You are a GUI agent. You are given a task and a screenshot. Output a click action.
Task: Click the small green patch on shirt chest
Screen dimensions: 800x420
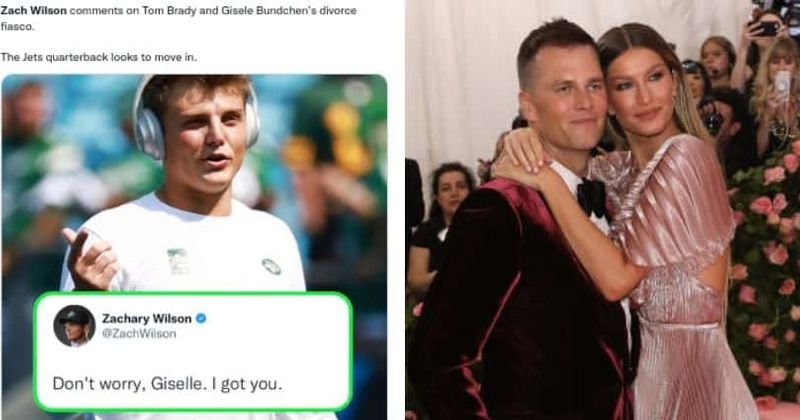click(177, 261)
